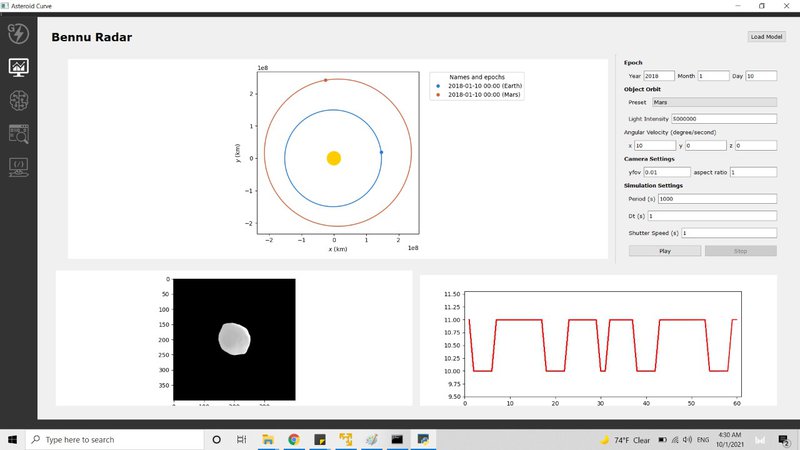Open the command prompt taskbar icon
Image resolution: width=800 pixels, height=450 pixels.
tap(397, 439)
